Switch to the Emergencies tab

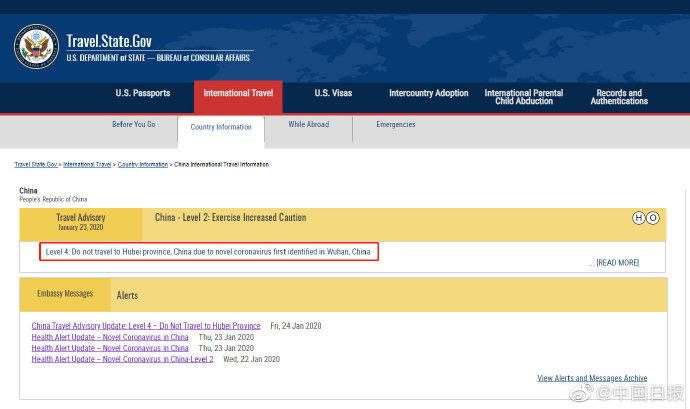pyautogui.click(x=396, y=124)
